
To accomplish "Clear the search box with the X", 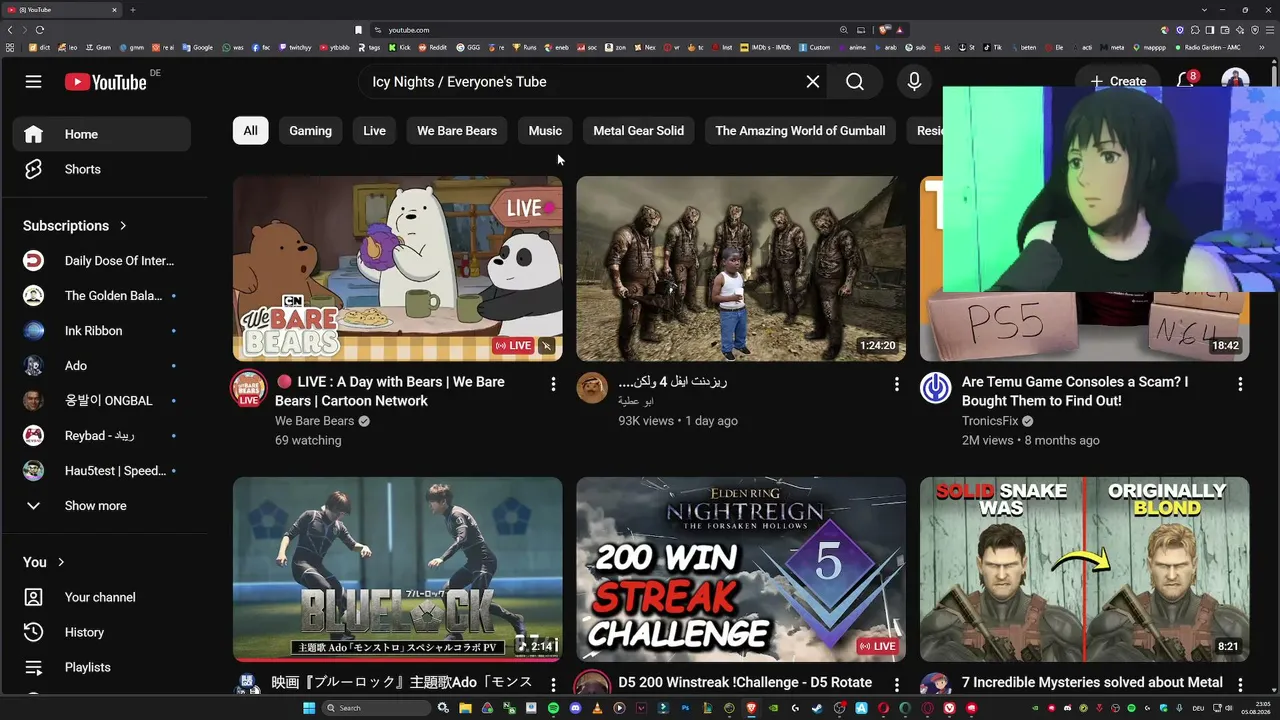I will pyautogui.click(x=813, y=82).
